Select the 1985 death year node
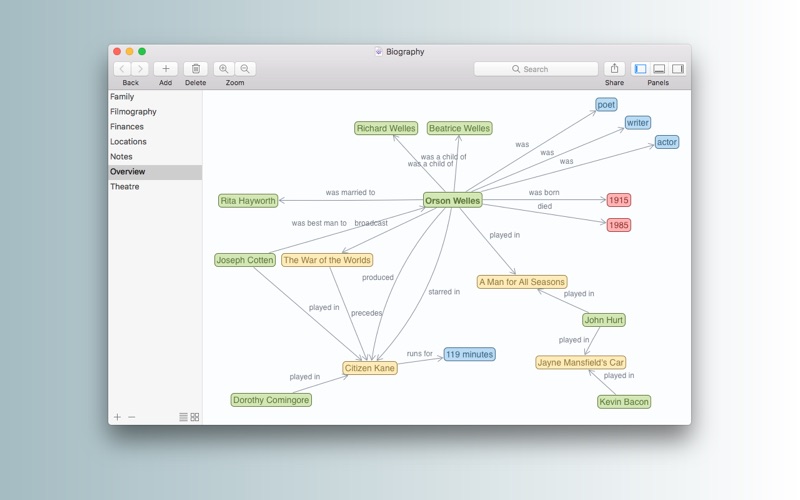This screenshot has height=500, width=800. coord(618,225)
